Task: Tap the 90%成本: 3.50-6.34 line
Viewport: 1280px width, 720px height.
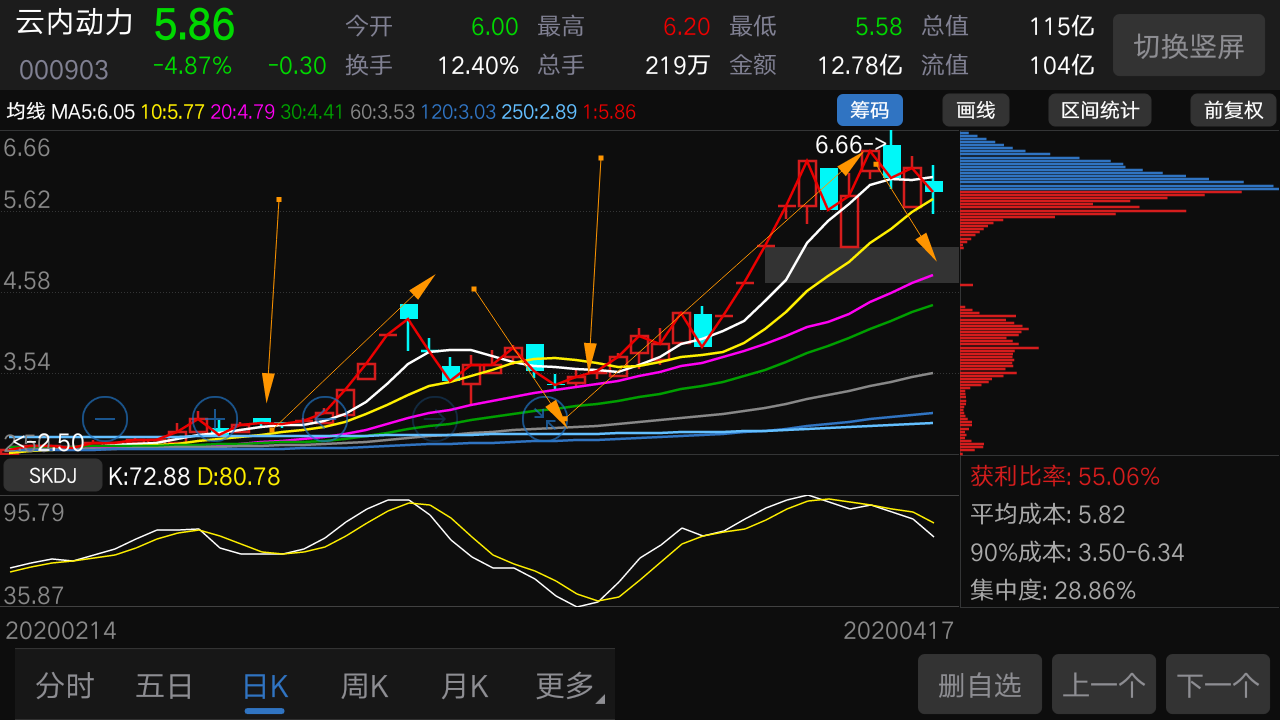Action: [x=1077, y=553]
